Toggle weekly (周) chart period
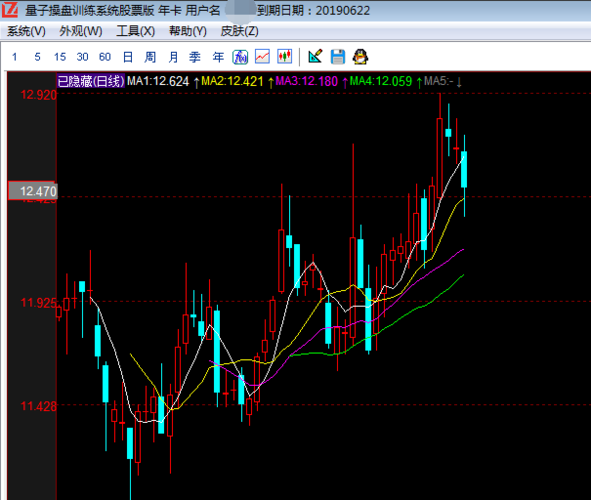 150,57
